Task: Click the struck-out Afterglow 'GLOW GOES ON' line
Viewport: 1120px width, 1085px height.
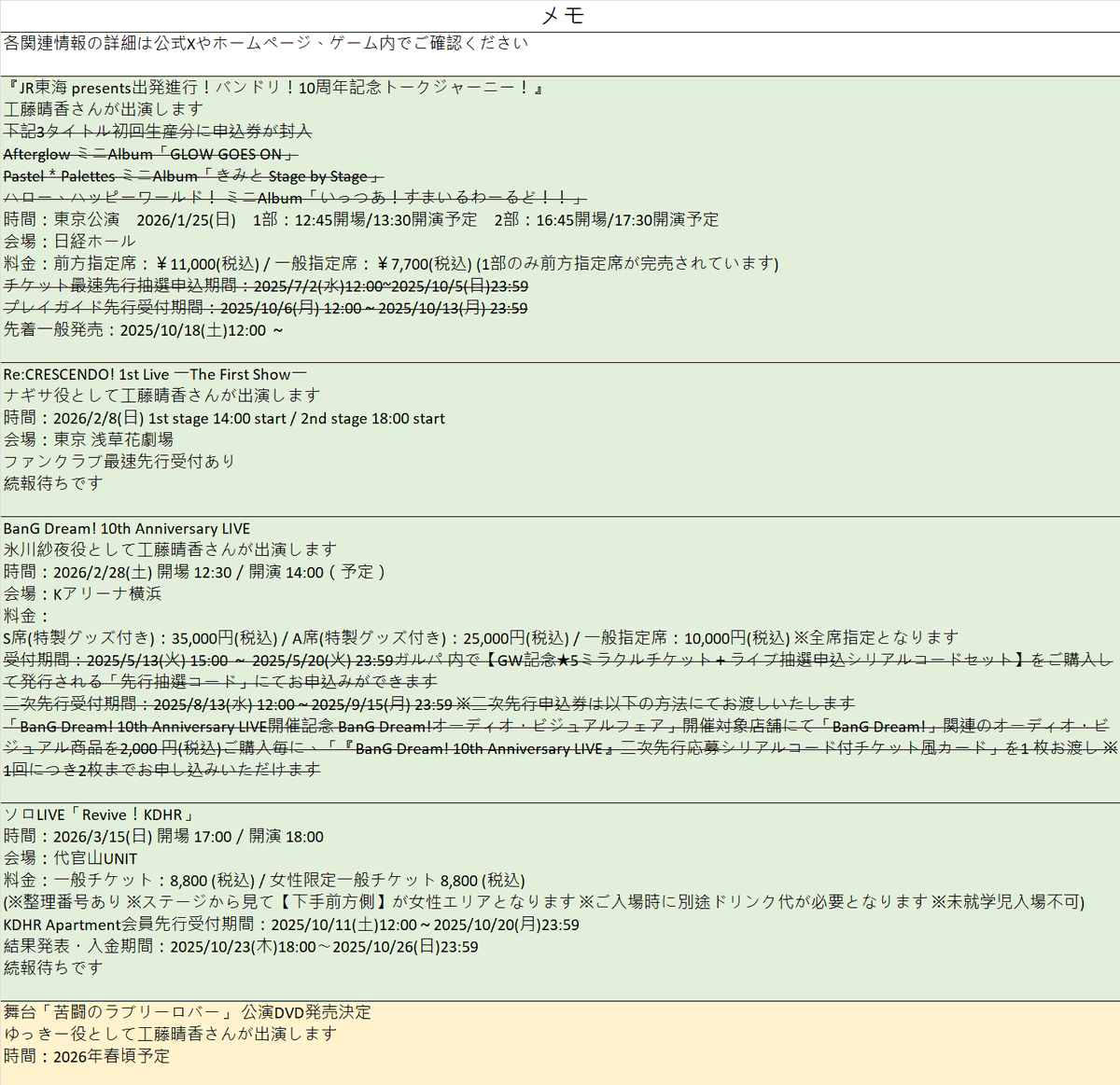Action: 150,154
